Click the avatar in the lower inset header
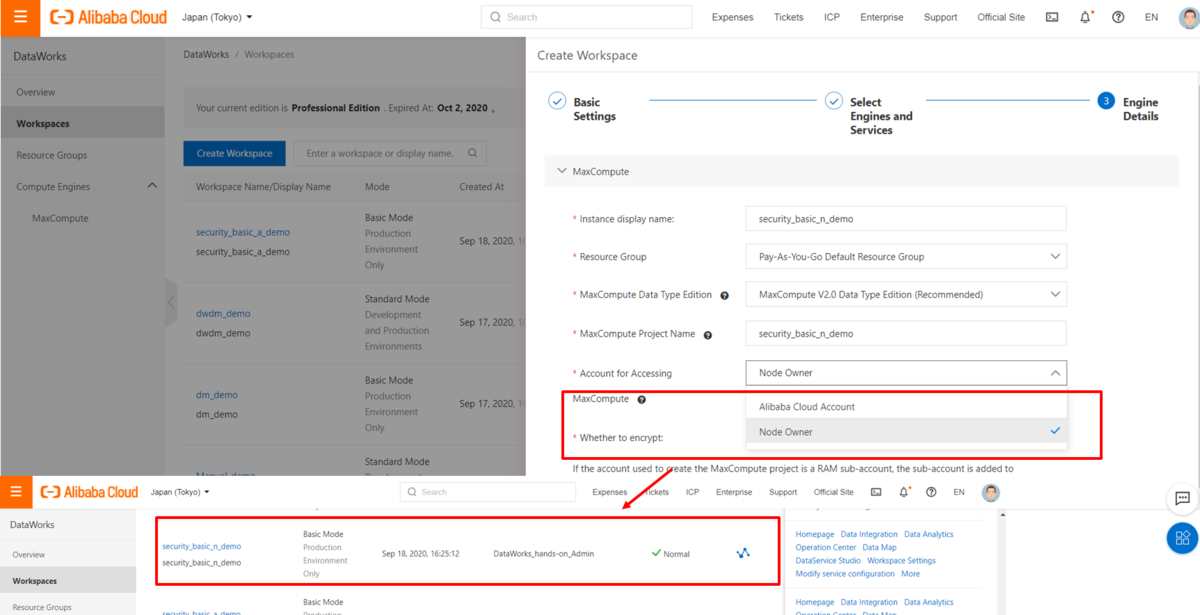The image size is (1200, 615). [991, 492]
